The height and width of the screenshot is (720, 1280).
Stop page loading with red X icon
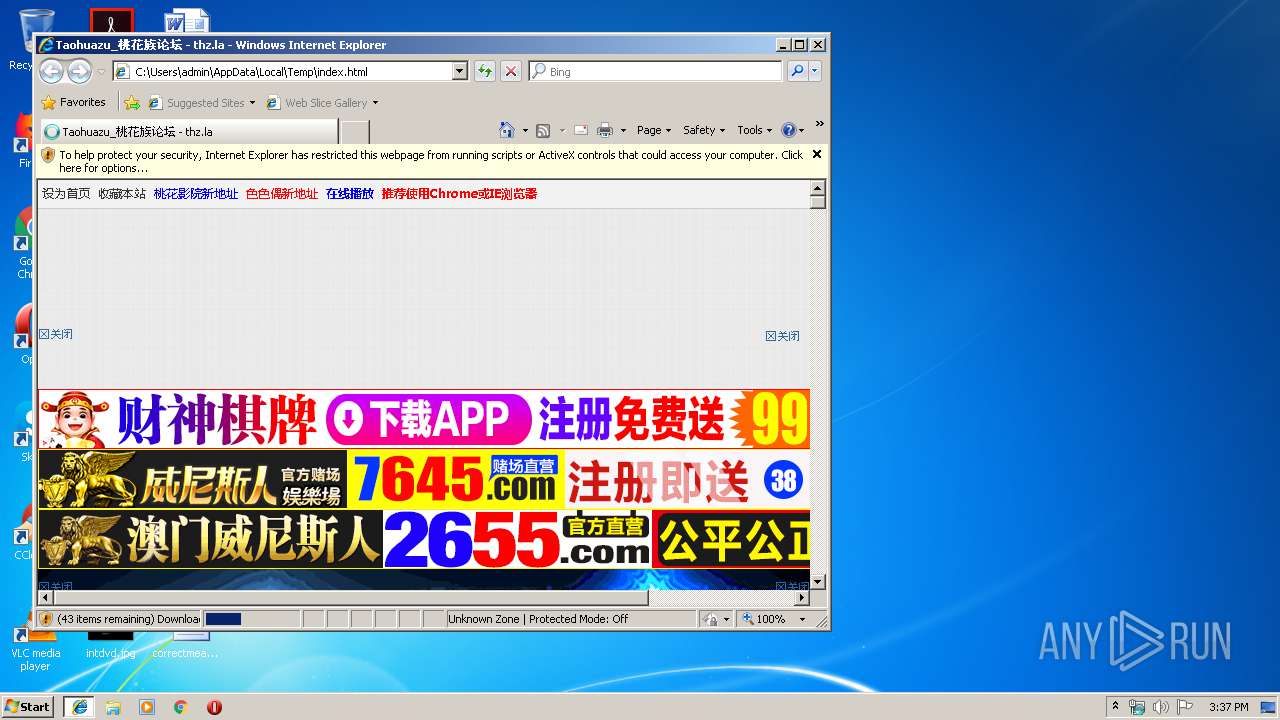[x=510, y=71]
